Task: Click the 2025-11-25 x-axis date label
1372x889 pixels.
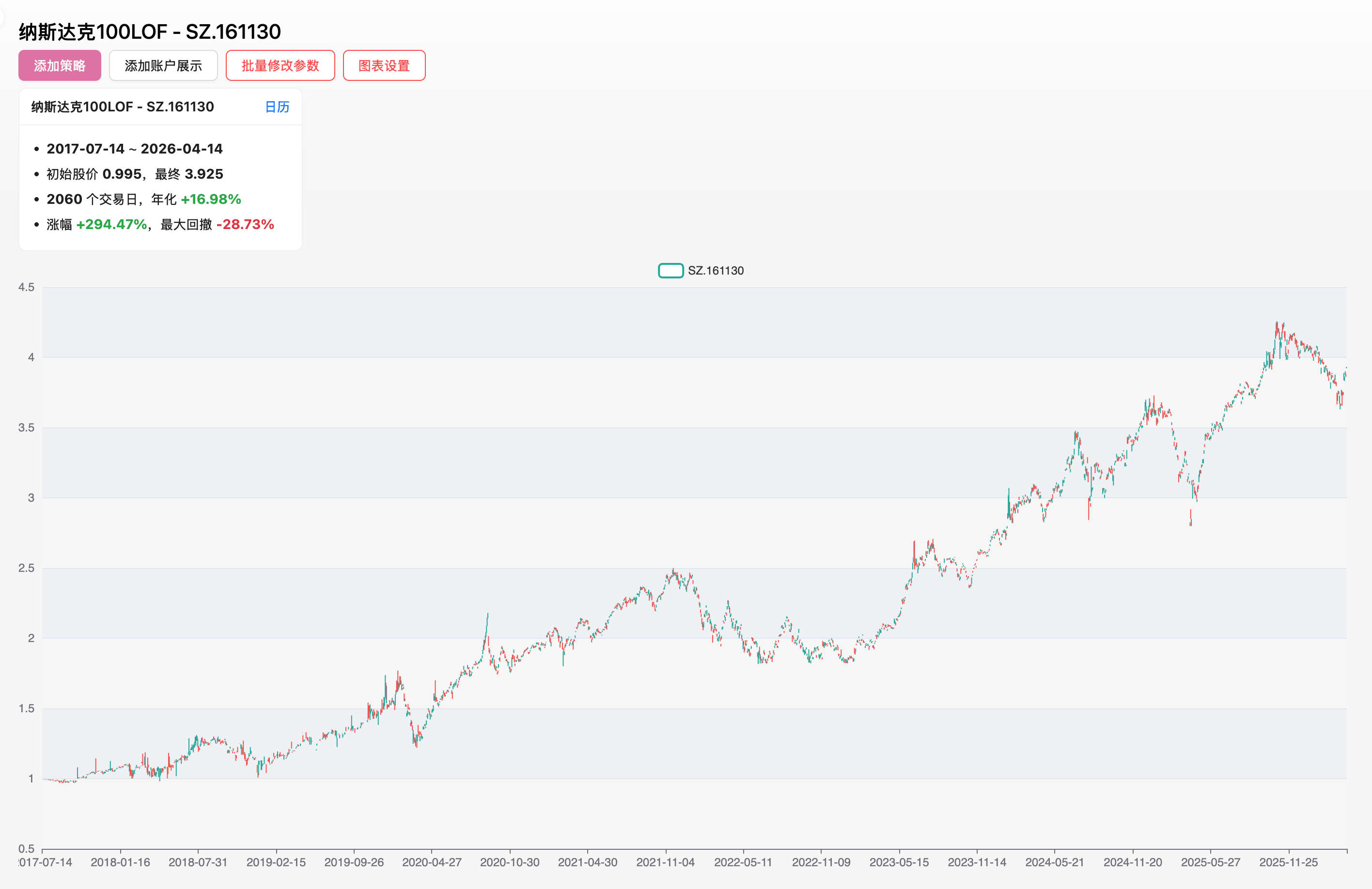Action: coord(1288,862)
